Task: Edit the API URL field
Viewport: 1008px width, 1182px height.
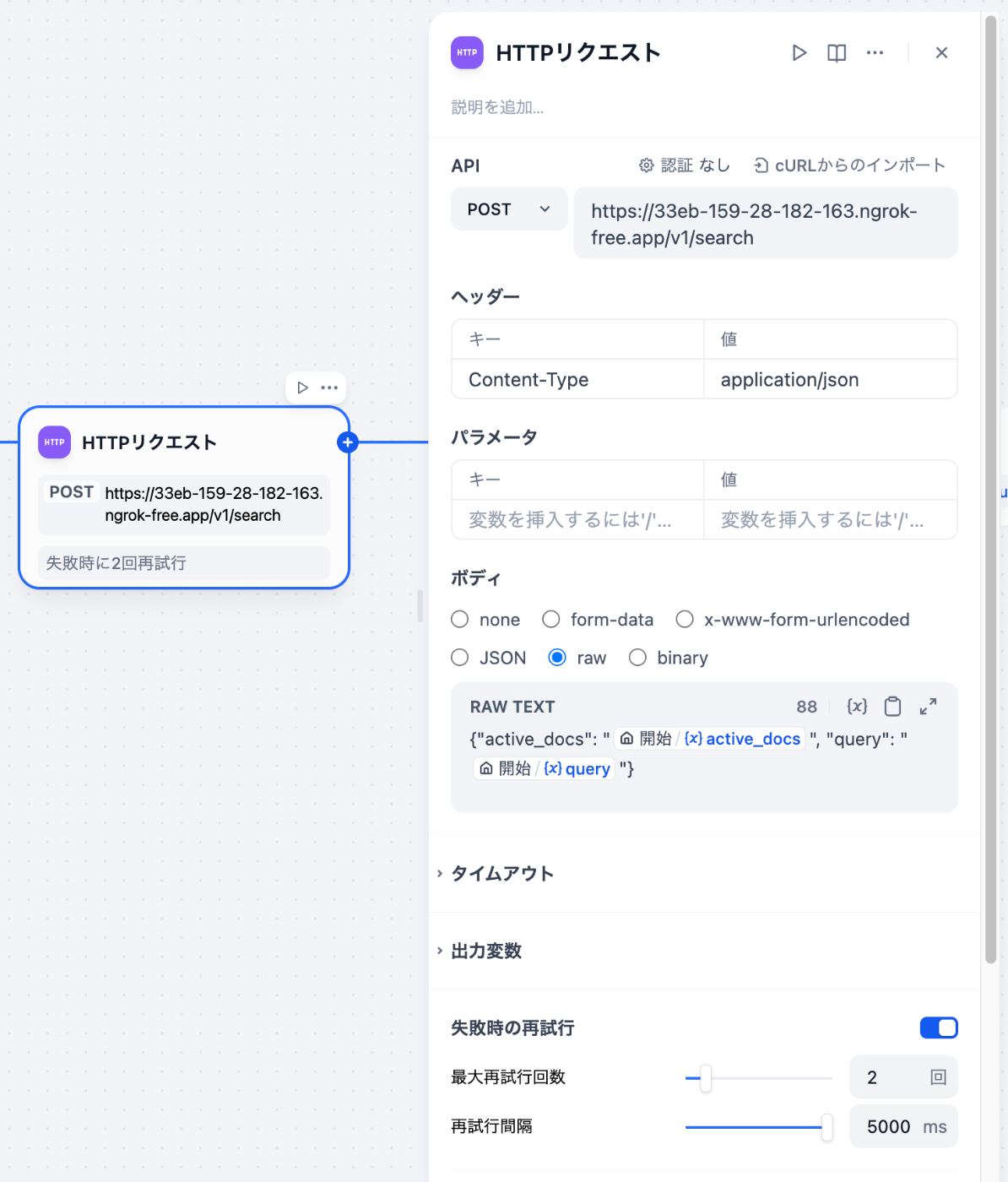Action: (x=766, y=224)
